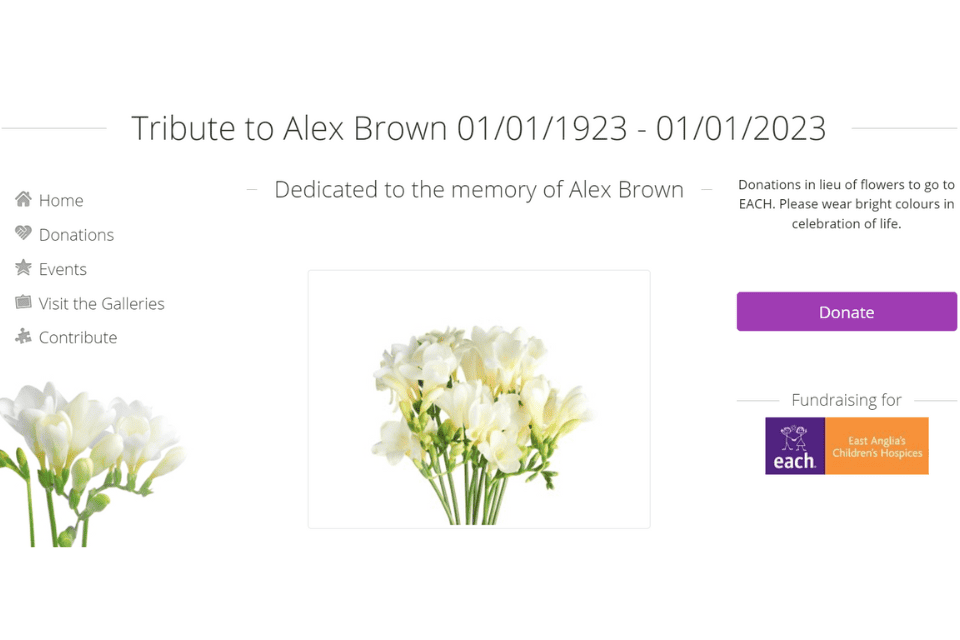Open the Contribute menu link
Viewport: 960px width, 640px height.
click(78, 337)
